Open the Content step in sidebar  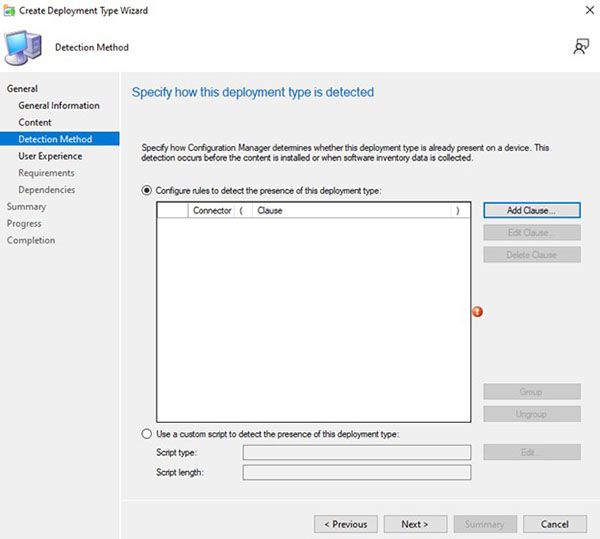click(x=35, y=122)
